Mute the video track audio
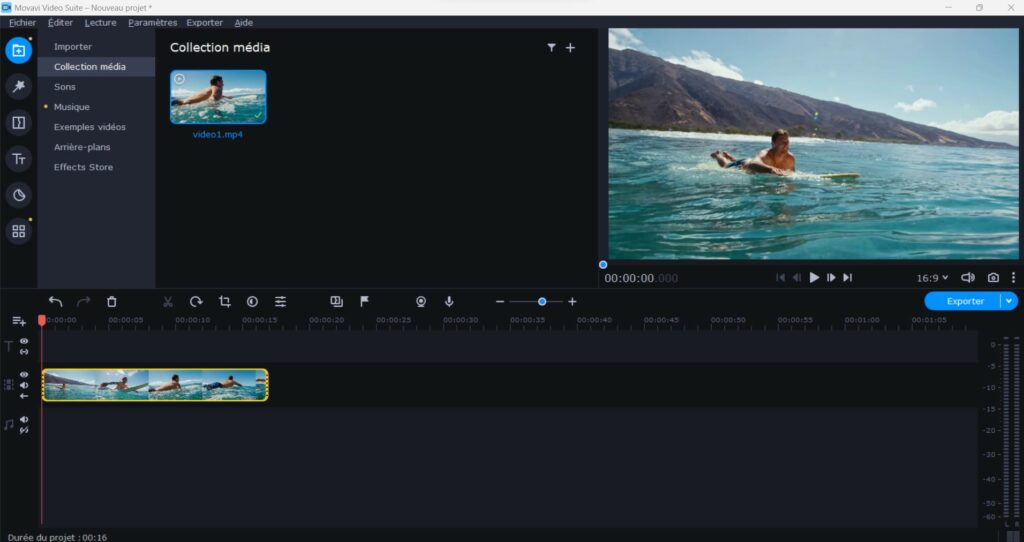 click(x=24, y=385)
